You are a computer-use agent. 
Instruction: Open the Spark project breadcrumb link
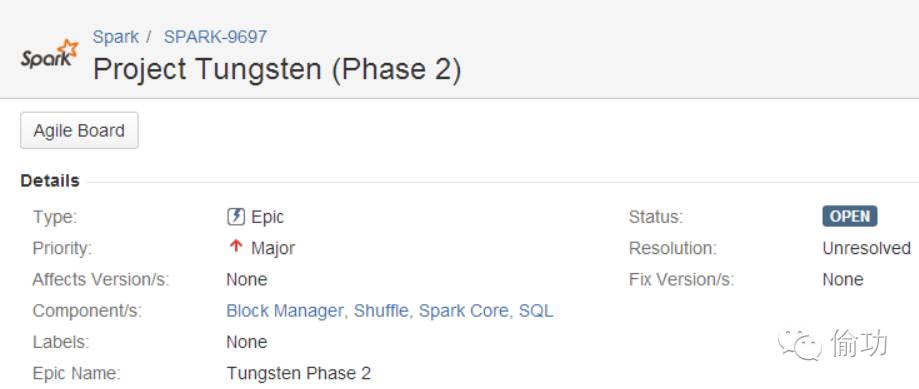coord(115,37)
